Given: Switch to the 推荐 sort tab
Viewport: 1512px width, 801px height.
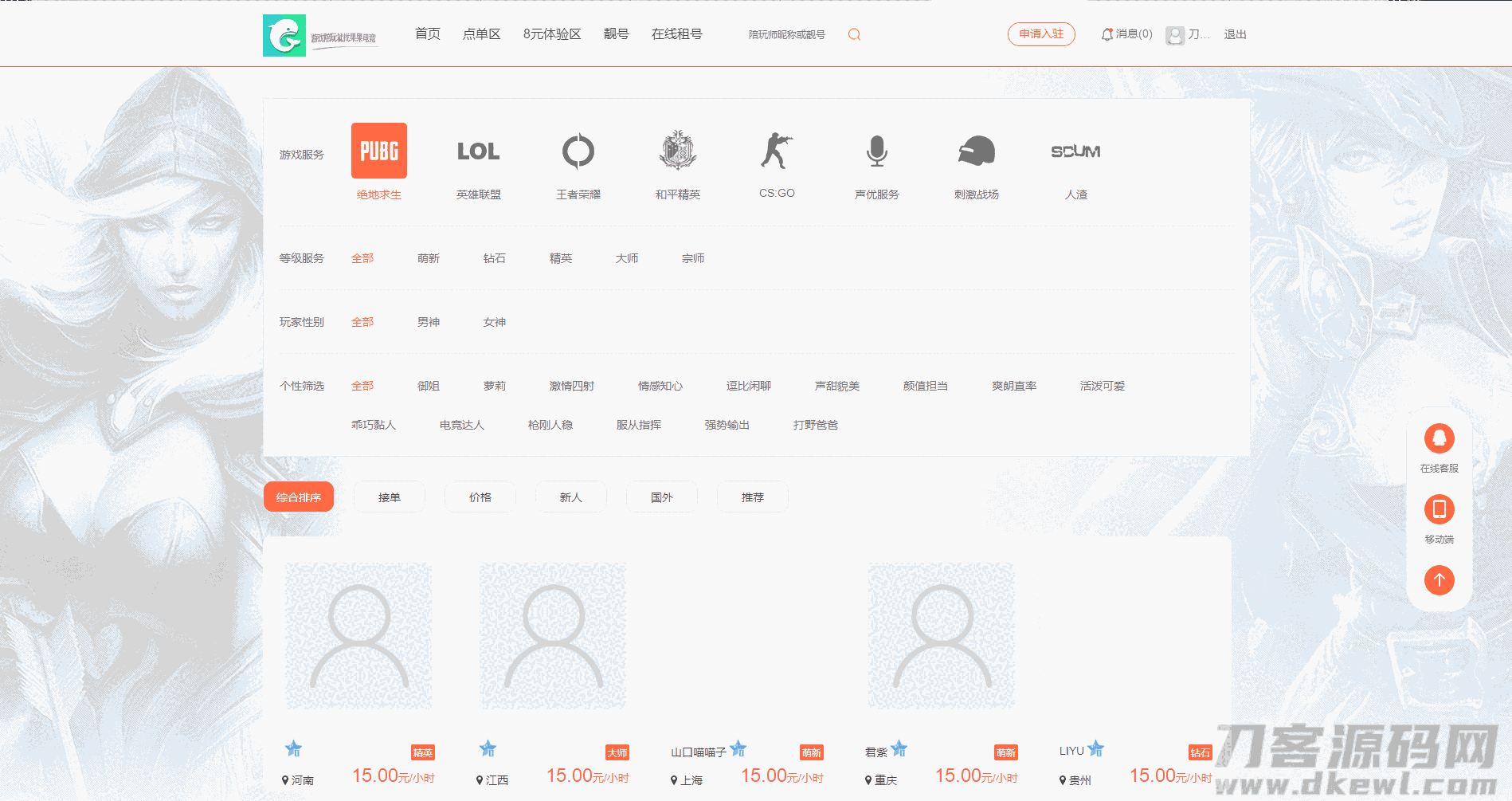Looking at the screenshot, I should click(753, 497).
